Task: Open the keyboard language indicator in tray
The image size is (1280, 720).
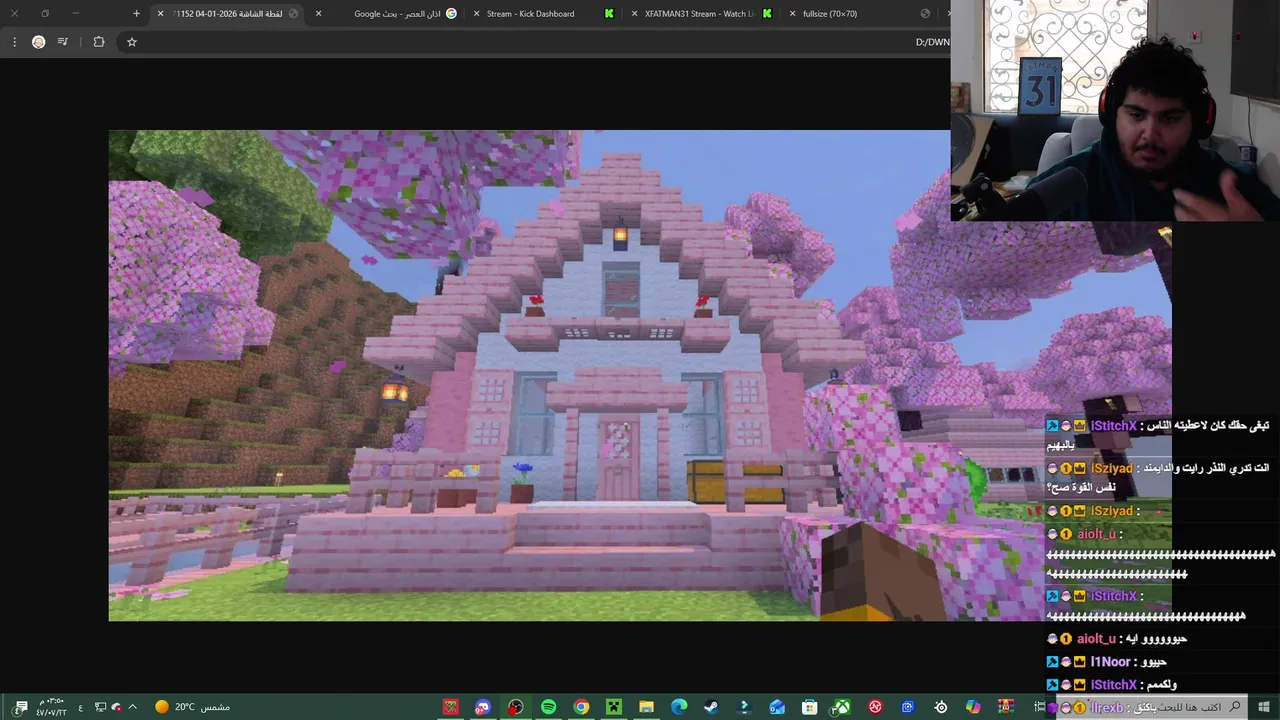Action: point(80,707)
